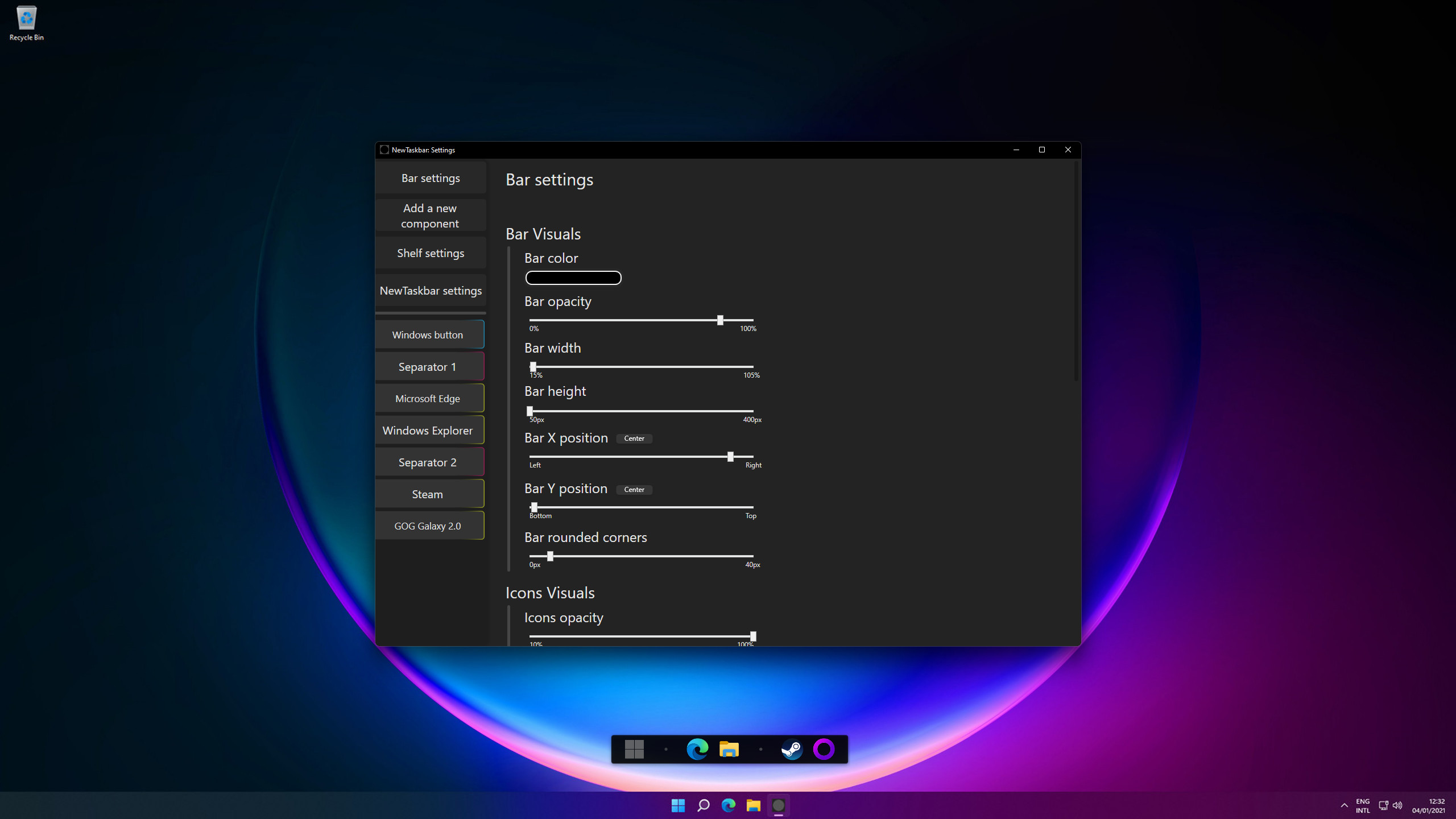This screenshot has width=1456, height=819.
Task: Adjust the Bar opacity slider
Action: (x=720, y=320)
